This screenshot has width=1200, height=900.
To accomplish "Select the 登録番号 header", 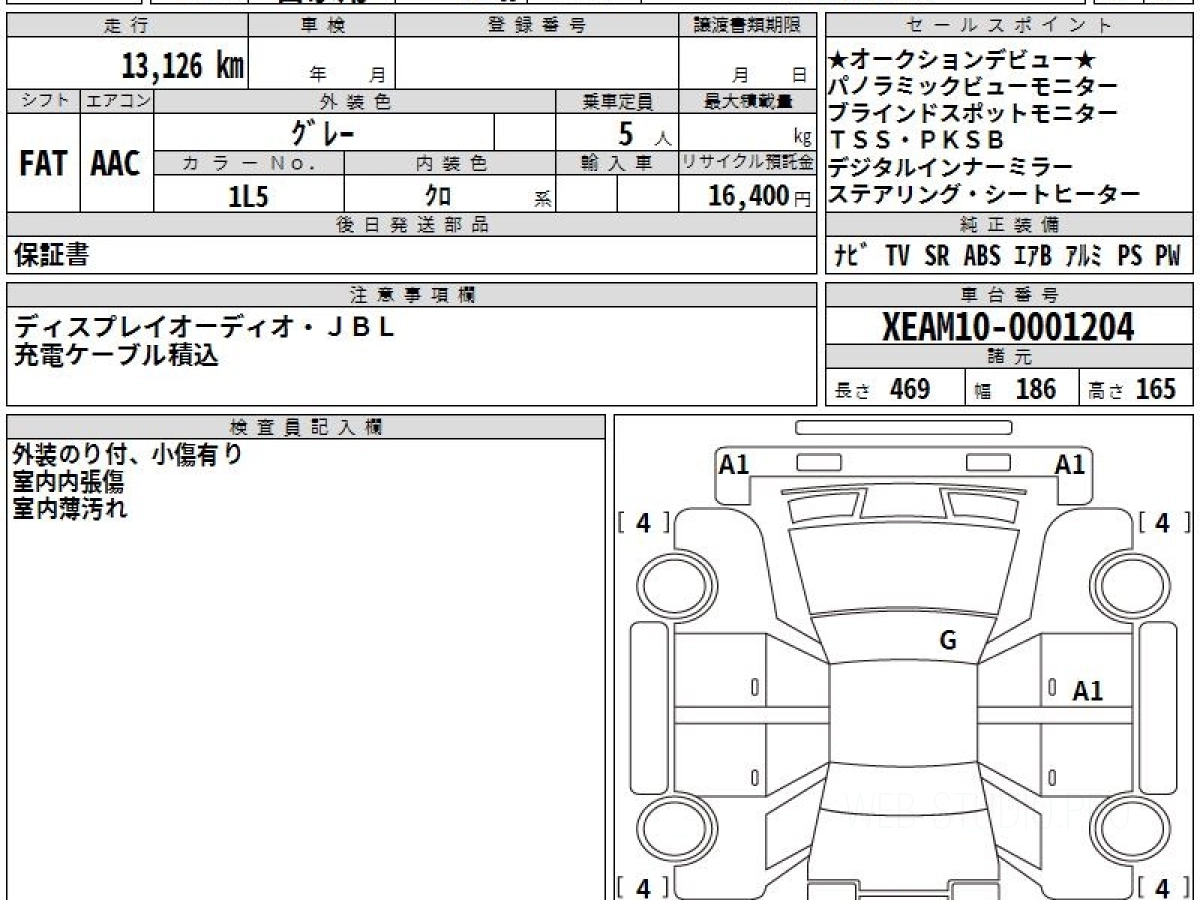I will (x=537, y=26).
